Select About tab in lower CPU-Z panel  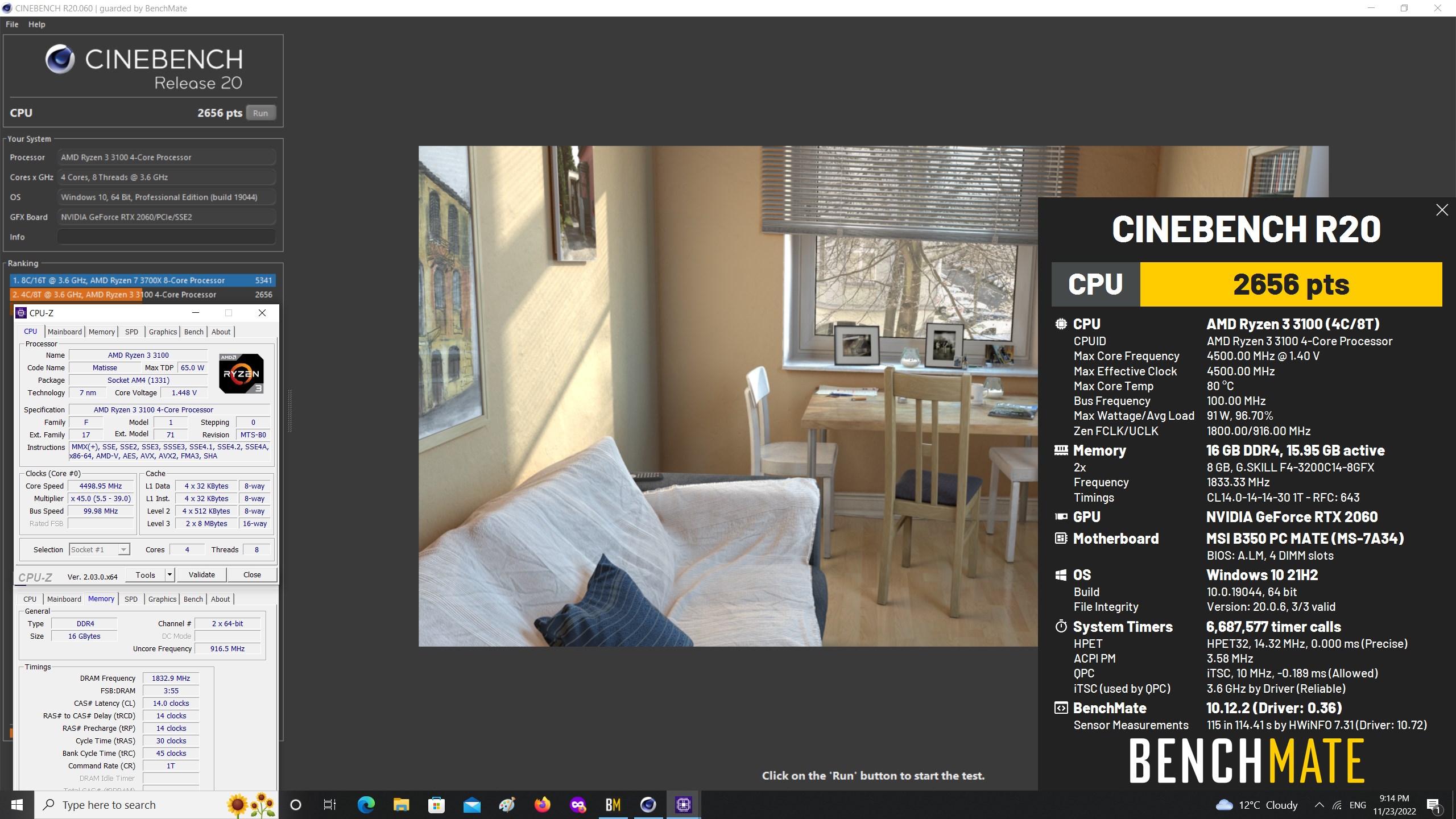pyautogui.click(x=221, y=599)
